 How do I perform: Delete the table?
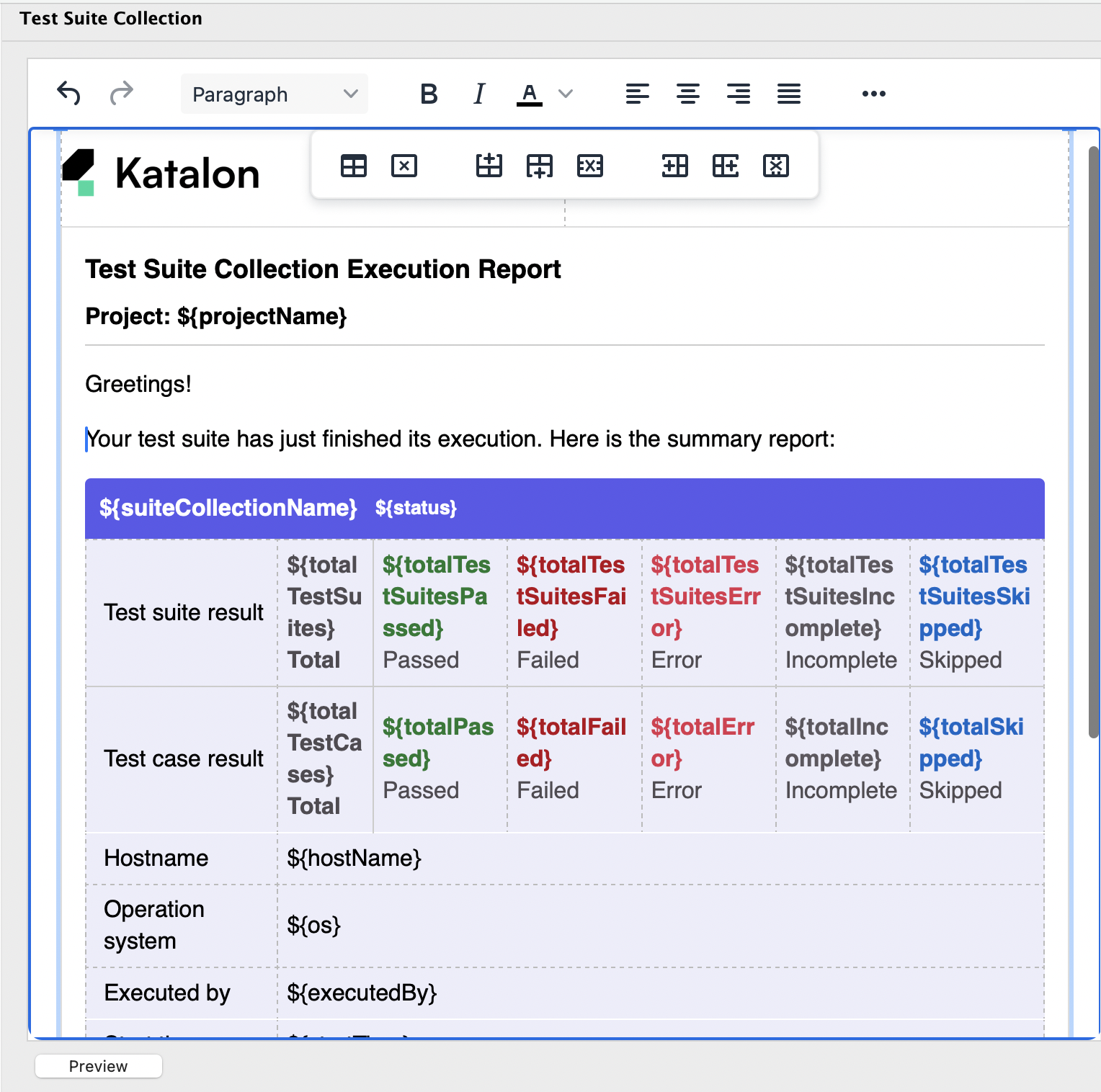[404, 166]
